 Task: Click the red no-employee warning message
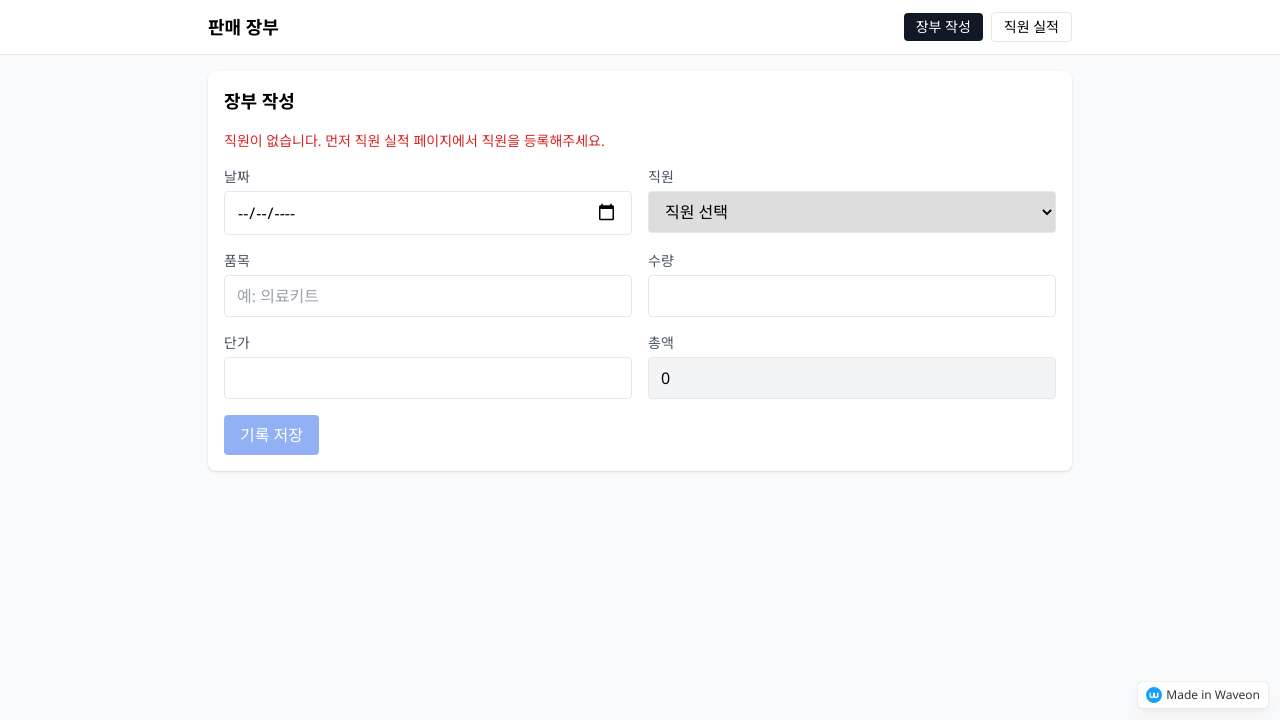click(414, 141)
